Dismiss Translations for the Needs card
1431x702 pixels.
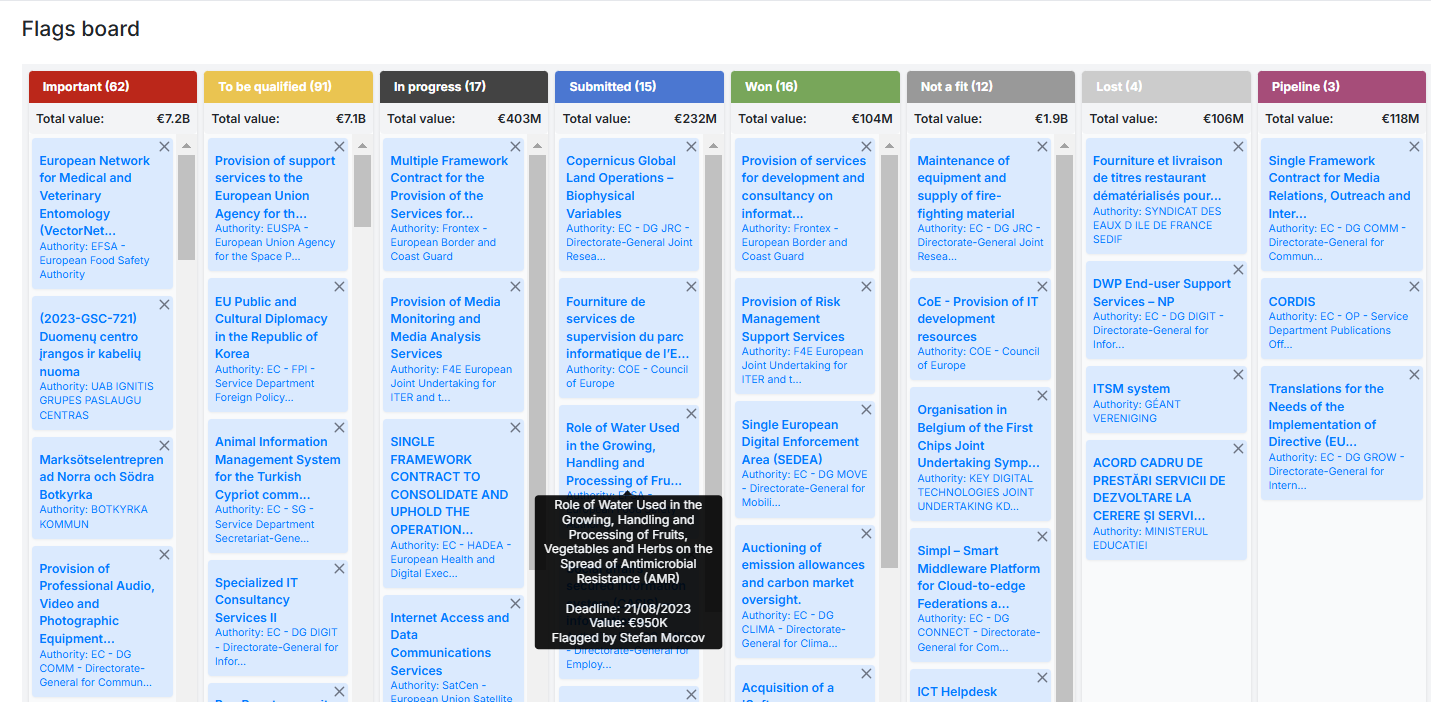click(1414, 374)
